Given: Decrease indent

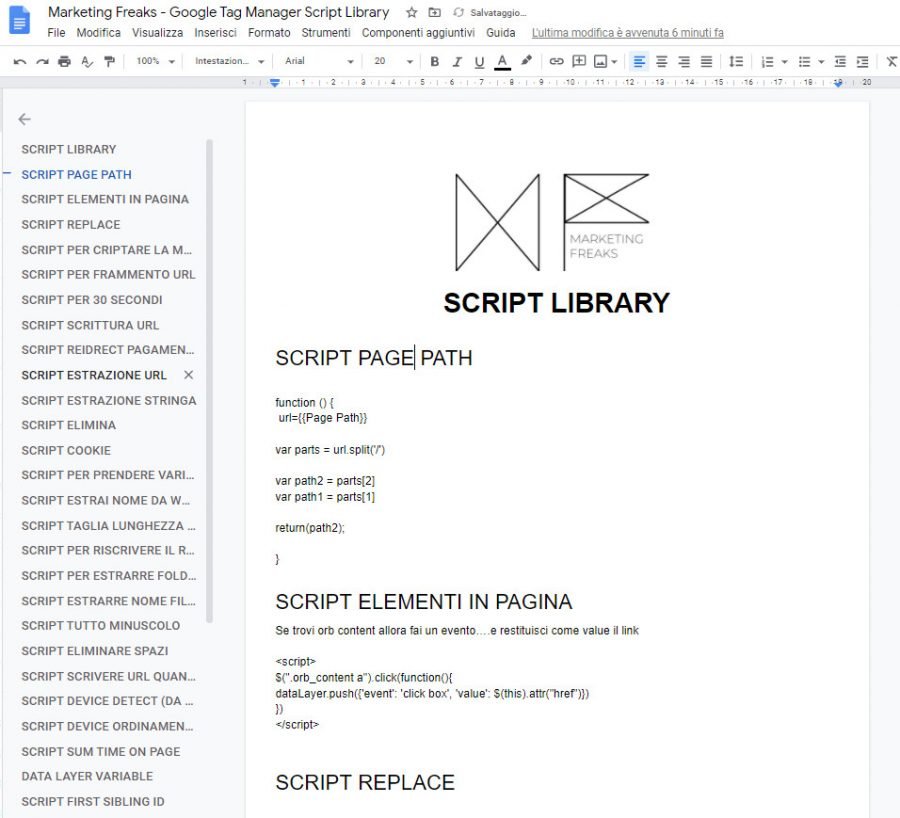Looking at the screenshot, I should (840, 62).
